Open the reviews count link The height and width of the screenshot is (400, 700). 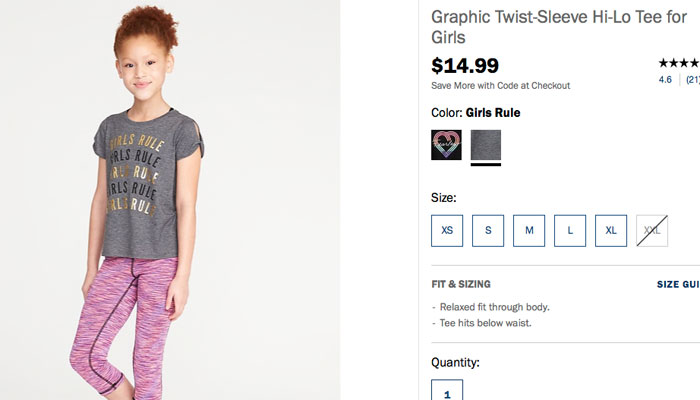[692, 80]
